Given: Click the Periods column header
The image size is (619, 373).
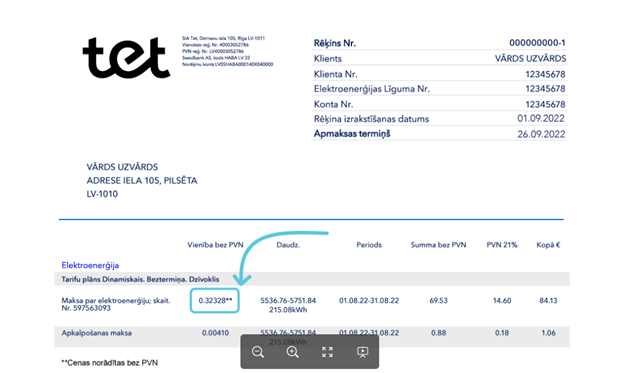Looking at the screenshot, I should point(369,245).
